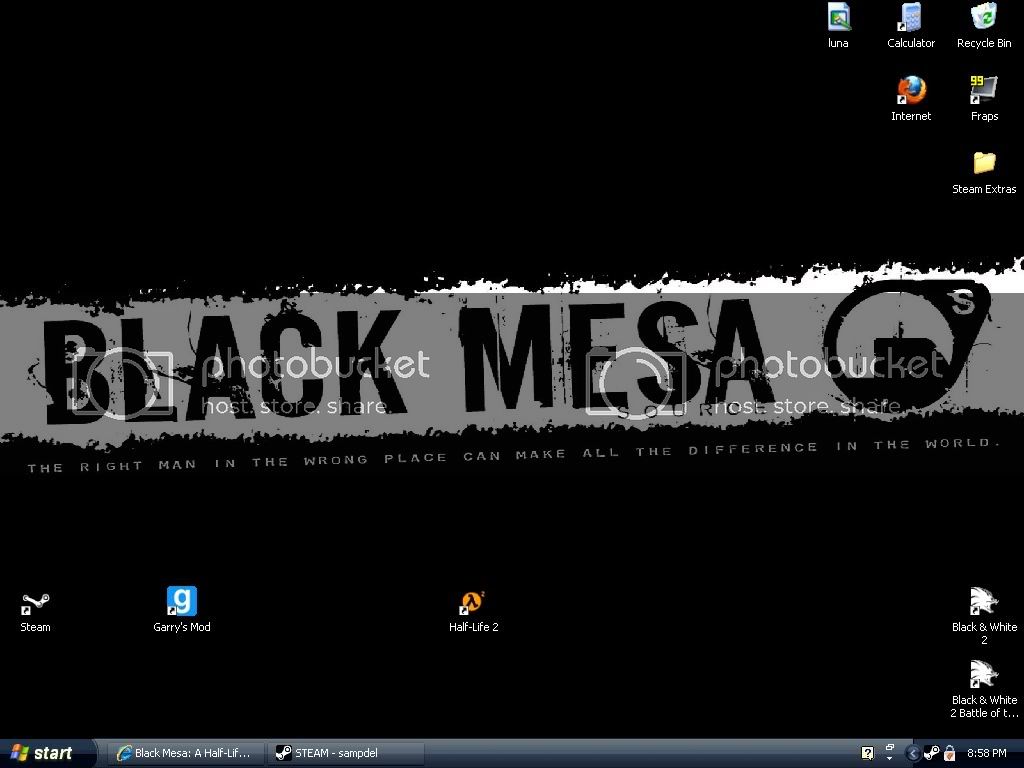Switch to the STEAM - sampdel window

pos(345,753)
